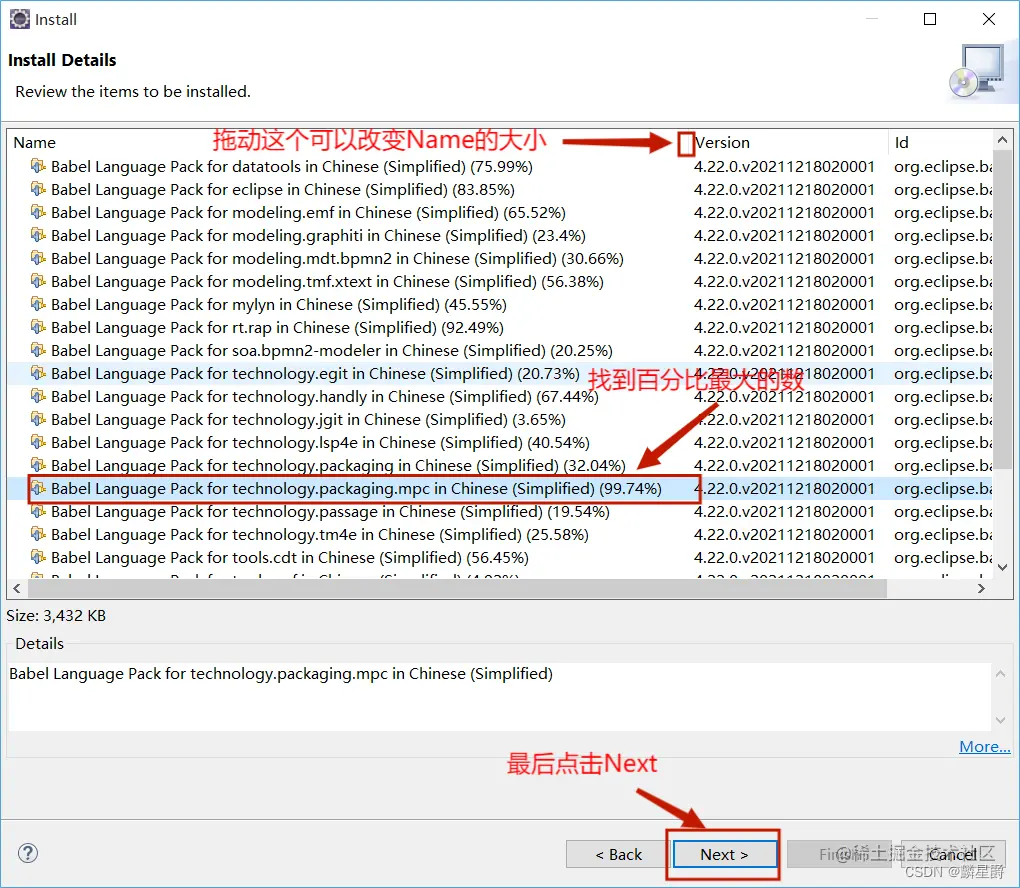Click the plugin icon beside the modeling.mdt.bpmn2 language pack
Screen dimensions: 1020x888
38,258
